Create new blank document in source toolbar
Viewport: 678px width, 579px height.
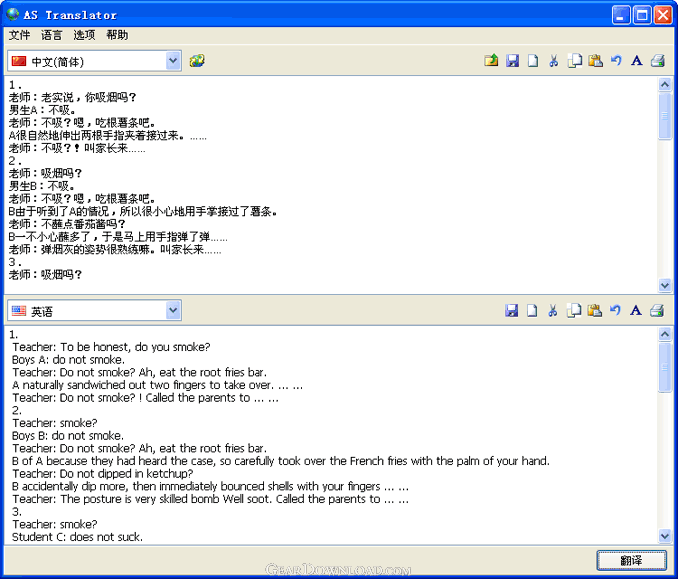coord(533,61)
